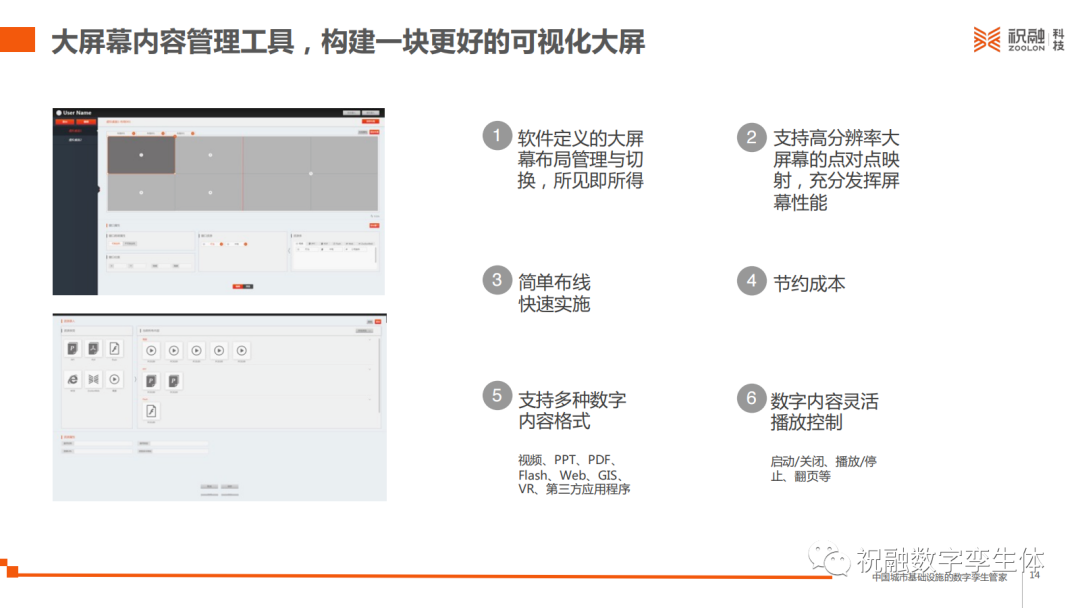The width and height of the screenshot is (1080, 608).
Task: Click the large right screen region in layout grid
Action: tap(311, 174)
